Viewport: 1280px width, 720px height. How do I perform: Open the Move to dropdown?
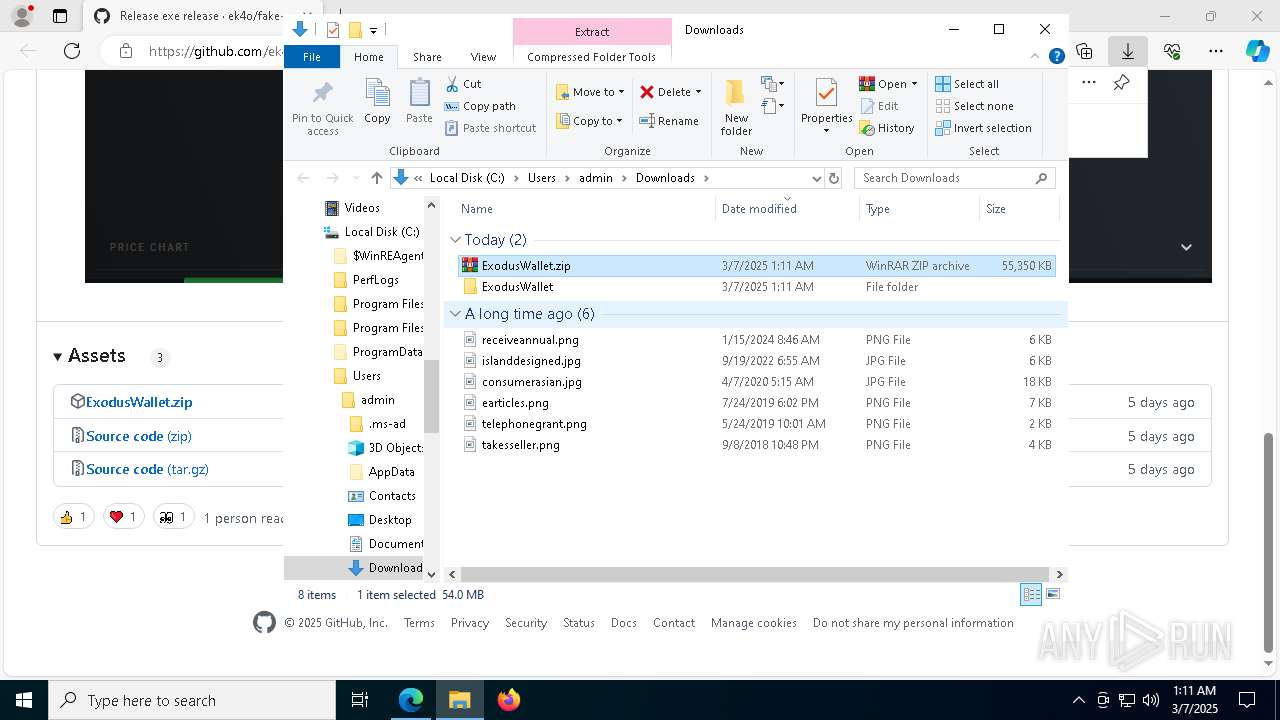pyautogui.click(x=590, y=92)
